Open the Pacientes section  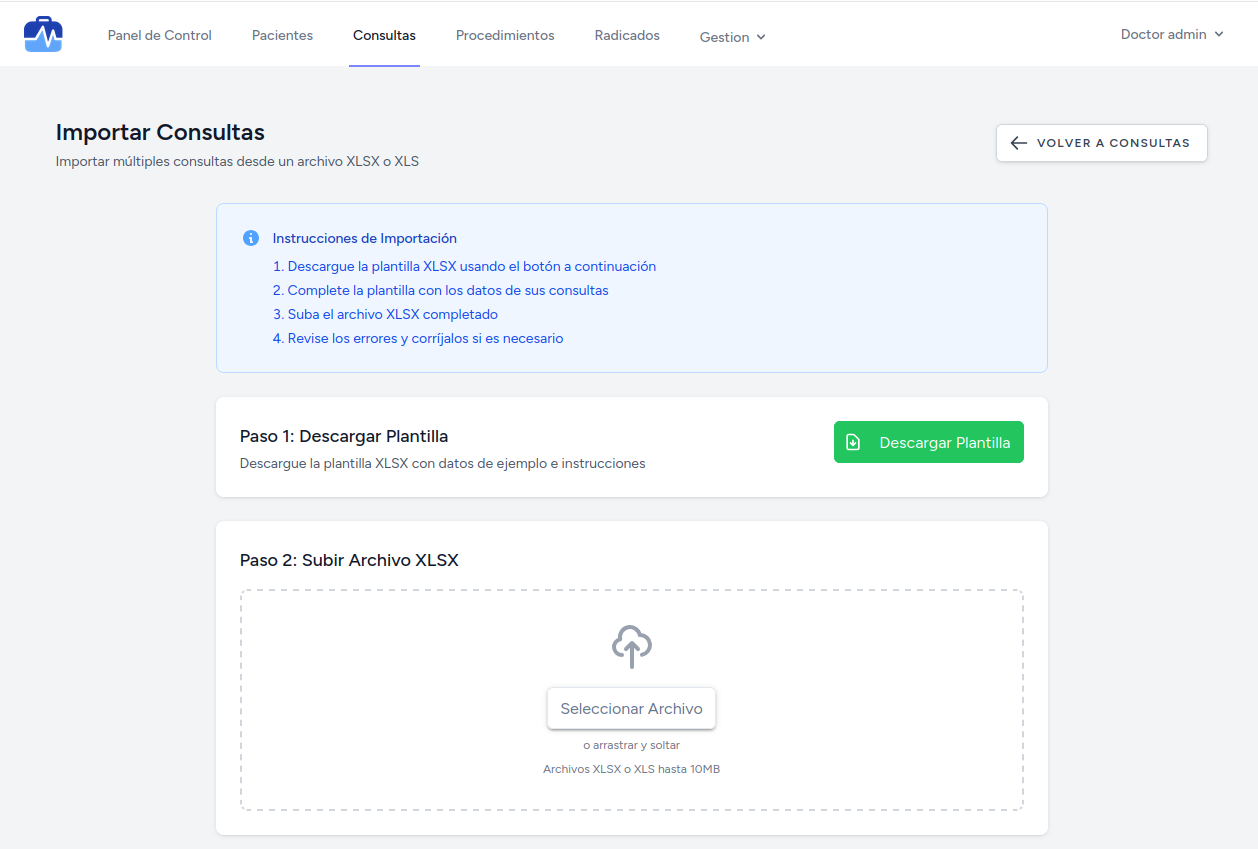click(282, 35)
